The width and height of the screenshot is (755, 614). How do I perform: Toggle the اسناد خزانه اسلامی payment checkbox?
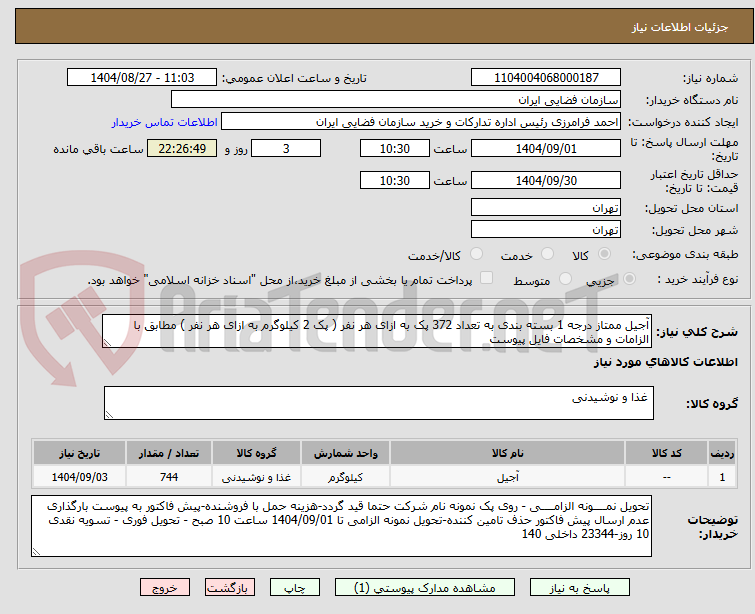[487, 278]
